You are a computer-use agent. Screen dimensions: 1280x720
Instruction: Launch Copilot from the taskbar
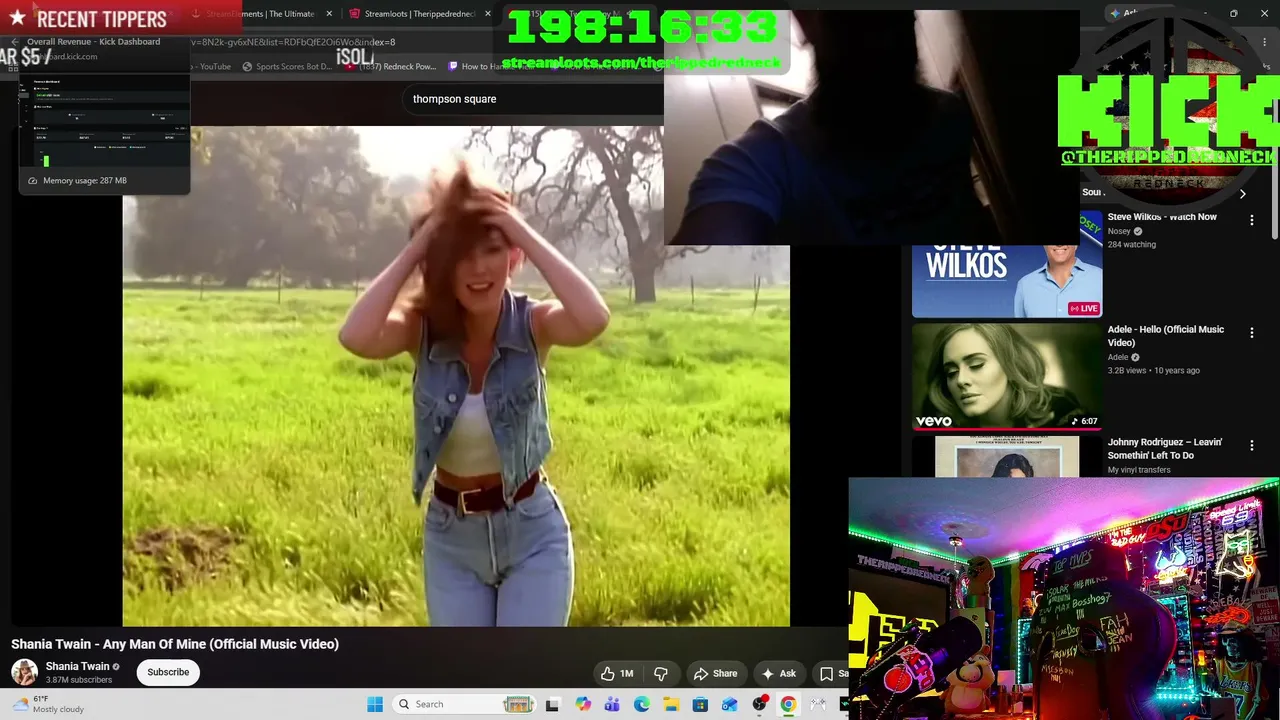tap(583, 704)
